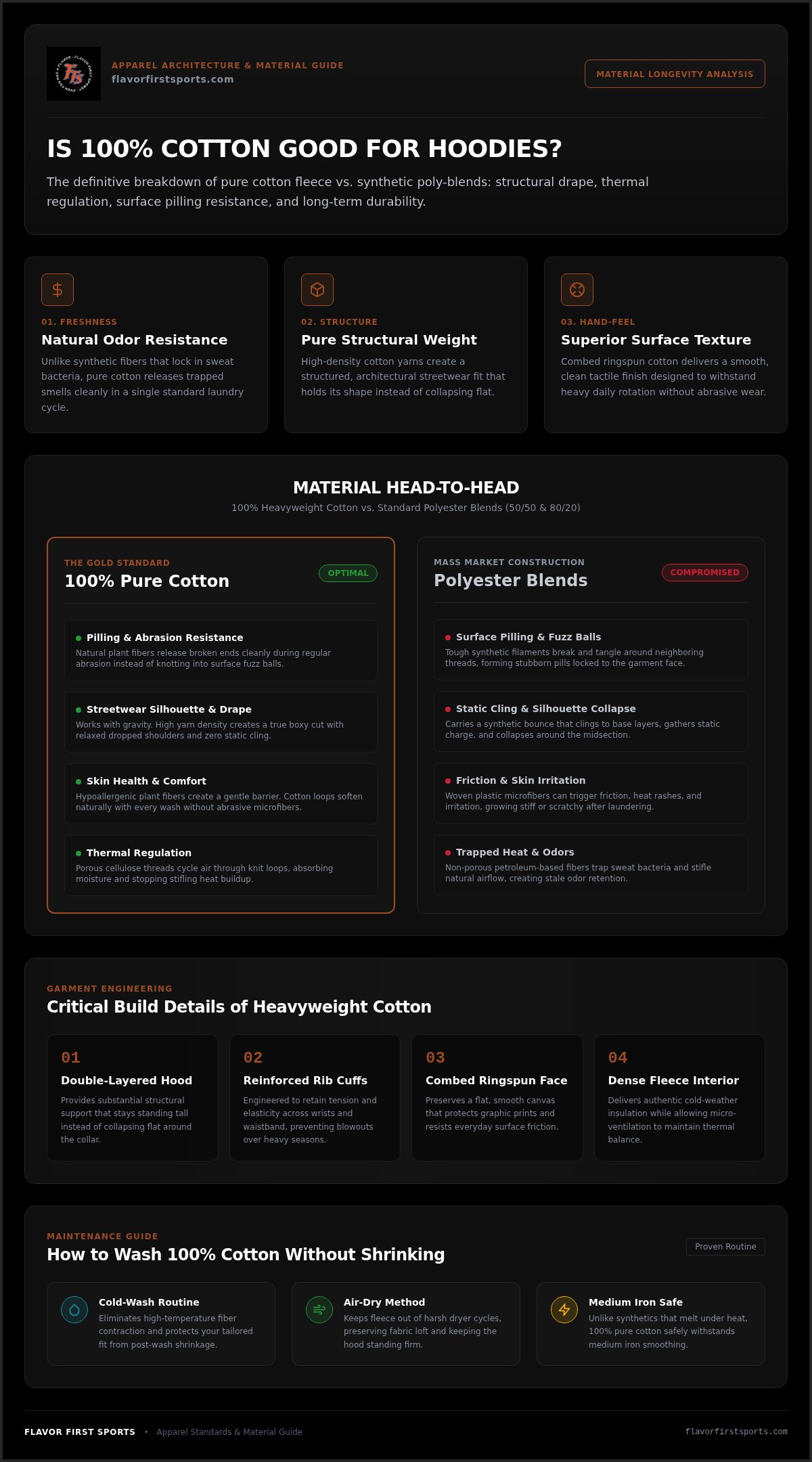The height and width of the screenshot is (1462, 812).
Task: Click the How to Wash 100% Cotton heading
Action: click(x=246, y=1254)
